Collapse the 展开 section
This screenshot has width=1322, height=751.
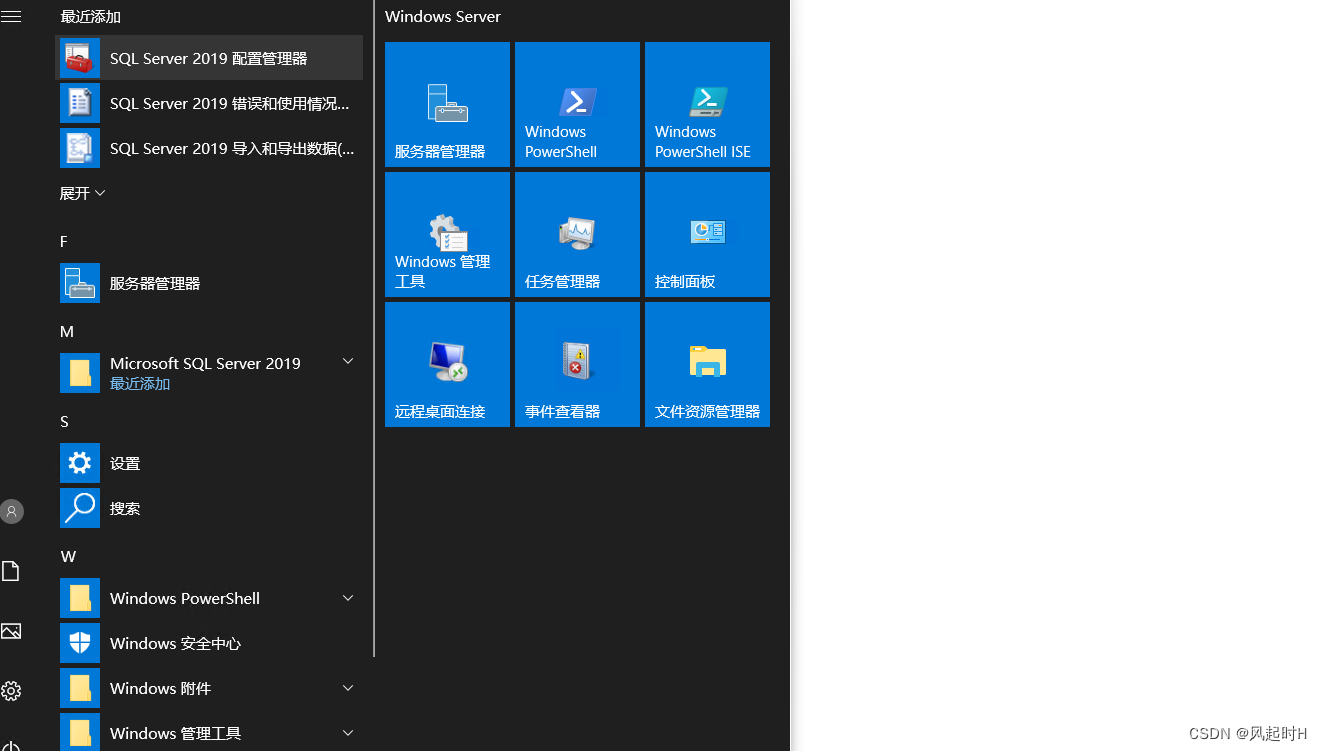tap(82, 192)
